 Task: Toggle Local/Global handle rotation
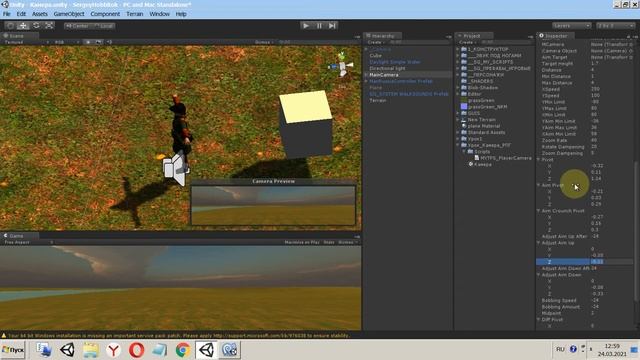click(104, 26)
